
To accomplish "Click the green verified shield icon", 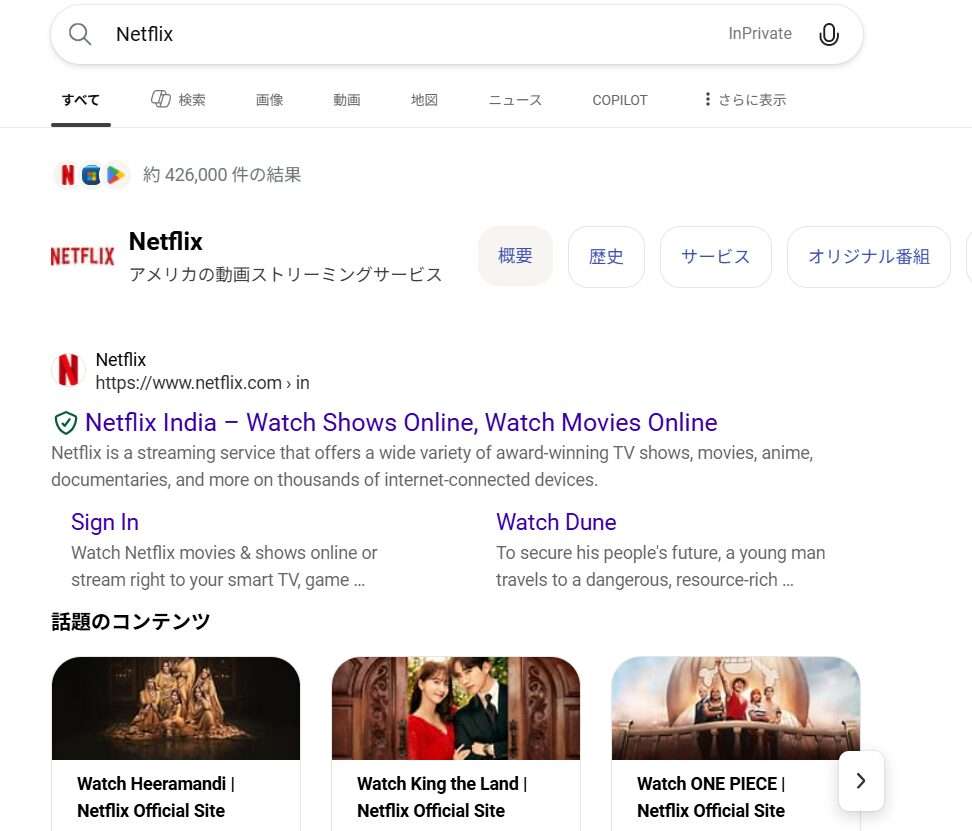I will [66, 423].
